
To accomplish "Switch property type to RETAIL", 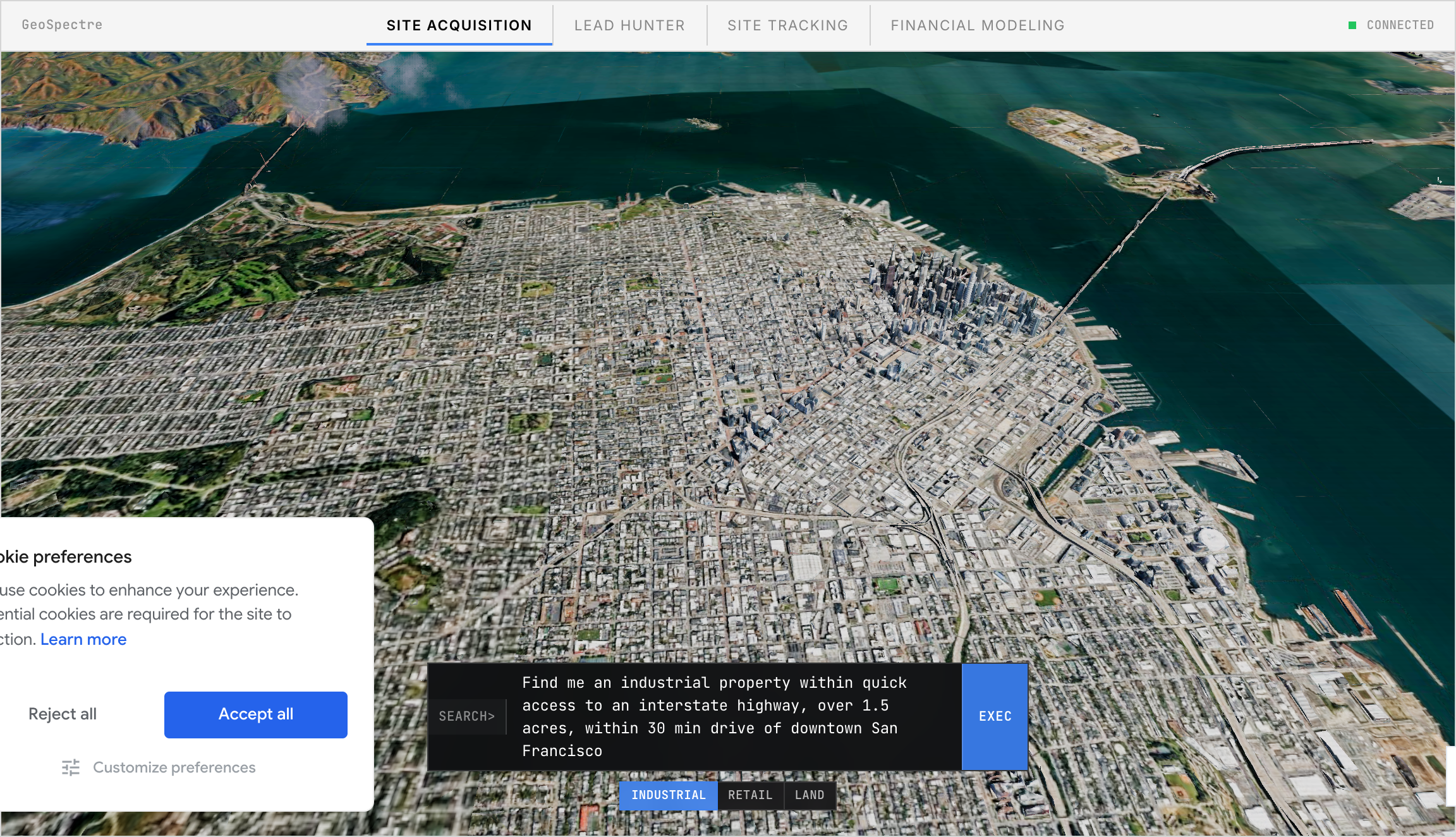I will (x=750, y=795).
